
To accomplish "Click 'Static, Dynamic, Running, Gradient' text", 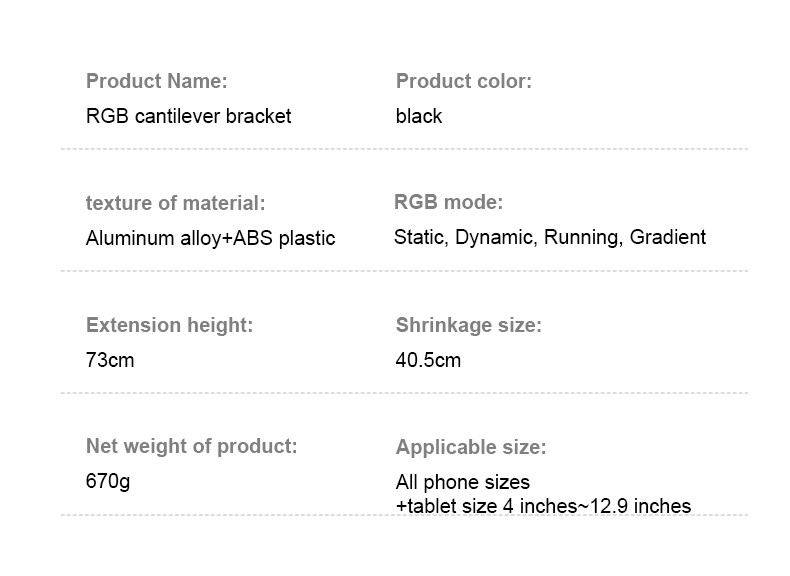I will pos(549,237).
